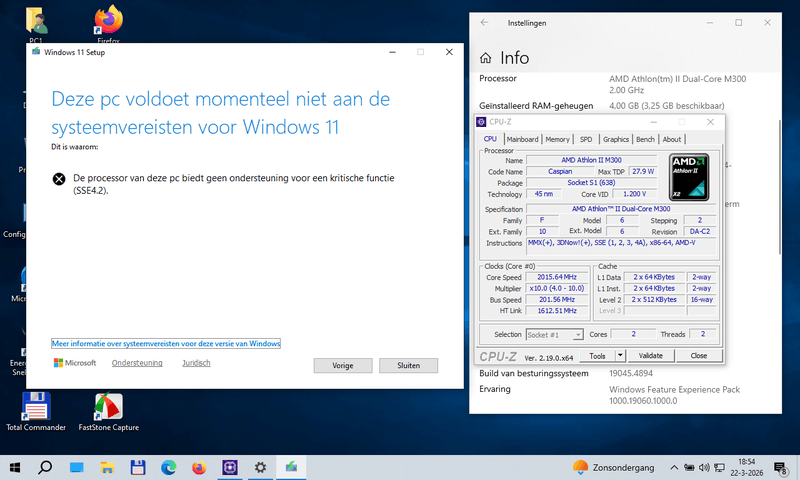Open the Socket #1 selection dropdown
Image resolution: width=800 pixels, height=480 pixels.
click(x=555, y=335)
